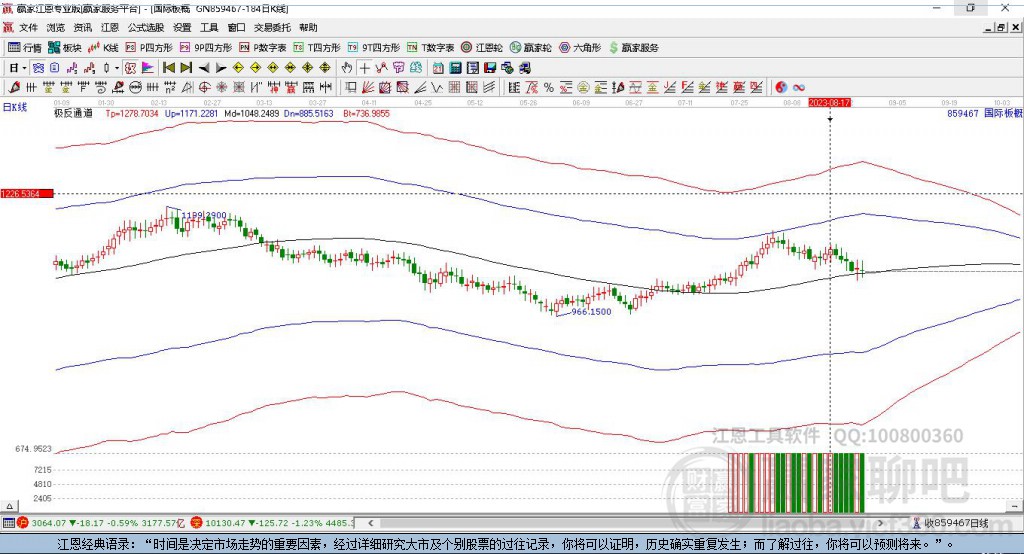Click the infinity loop icon
The height and width of the screenshot is (554, 1024).
(798, 88)
